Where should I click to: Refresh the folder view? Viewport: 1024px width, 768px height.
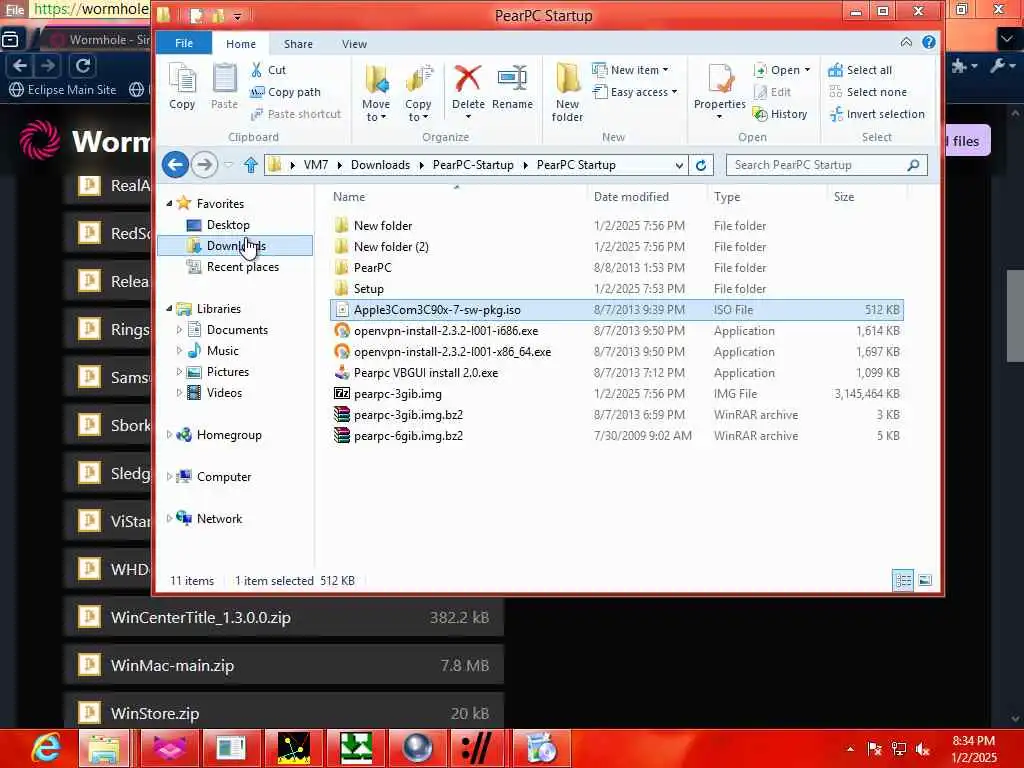(x=701, y=165)
